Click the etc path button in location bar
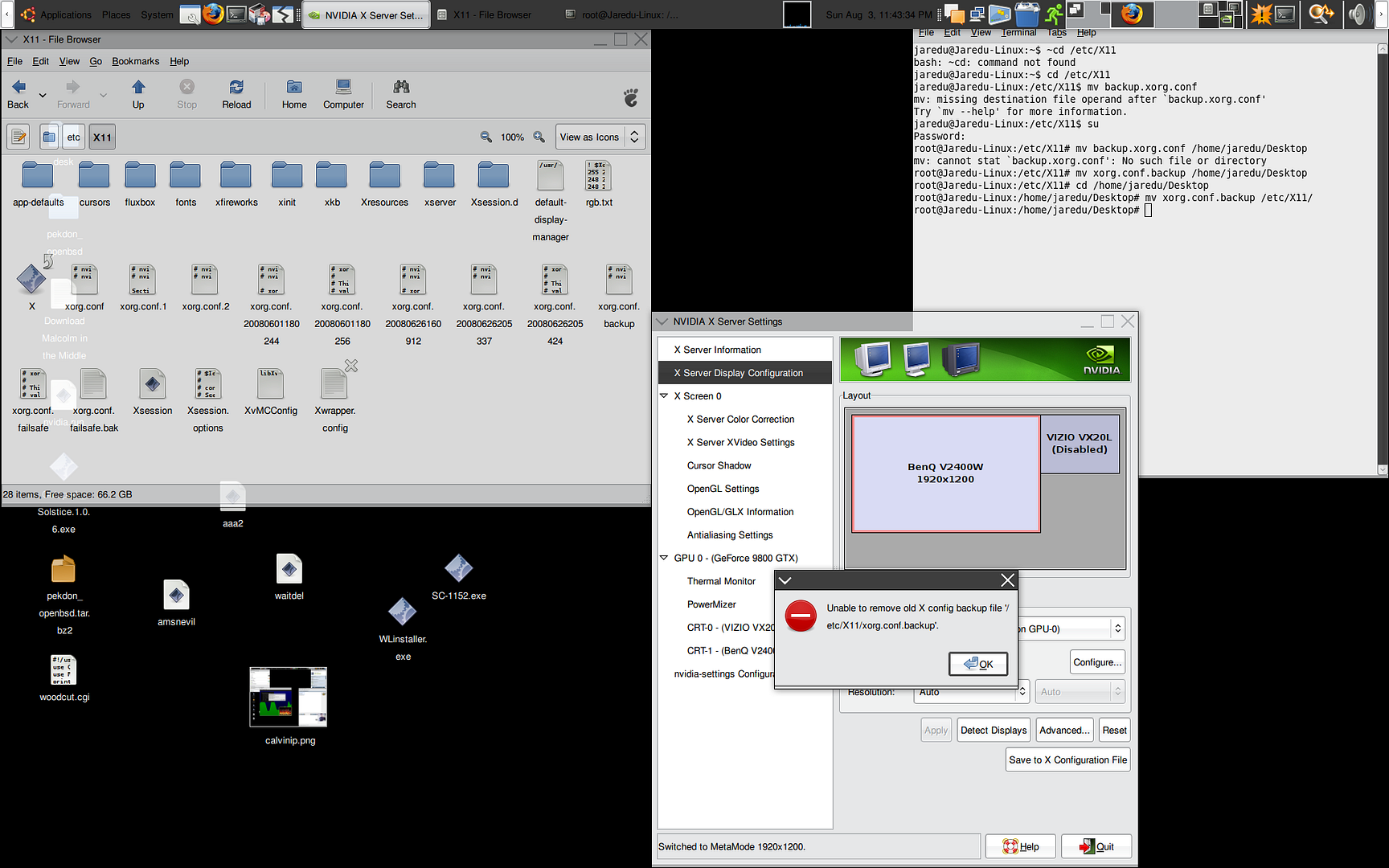 (73, 137)
